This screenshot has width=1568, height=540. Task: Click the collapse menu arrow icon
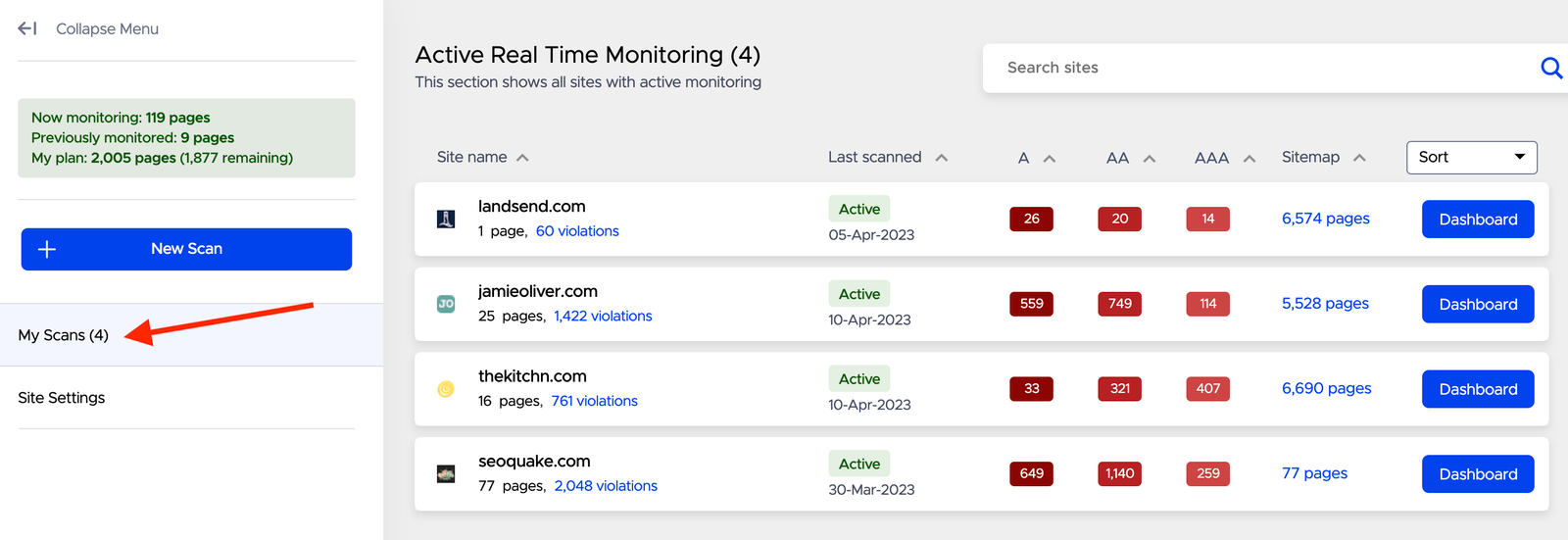tap(27, 28)
